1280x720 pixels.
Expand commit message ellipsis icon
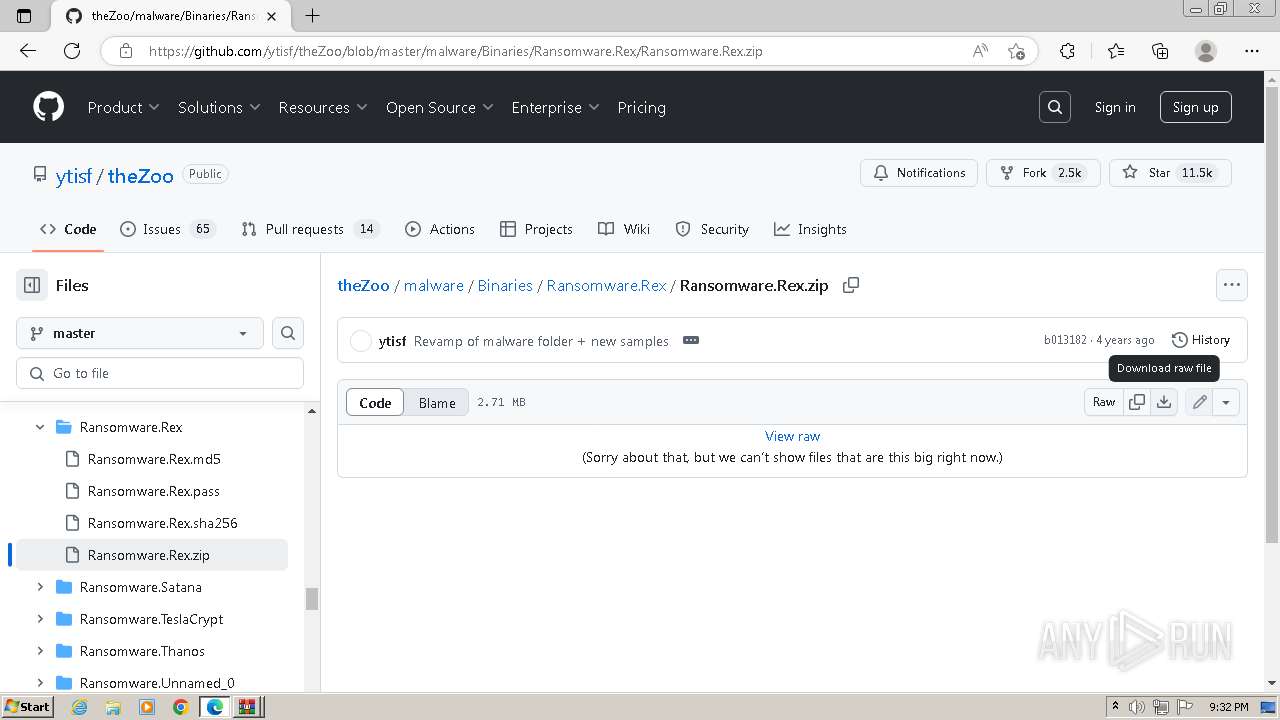(x=690, y=340)
